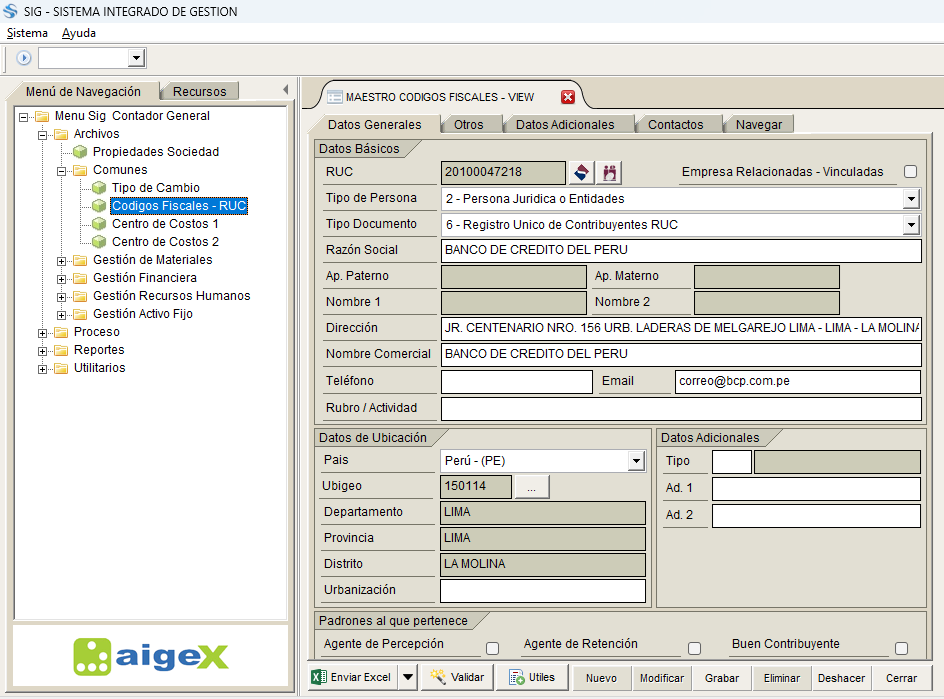Enable the Agente de Retención checkbox
This screenshot has width=944, height=699.
[694, 648]
